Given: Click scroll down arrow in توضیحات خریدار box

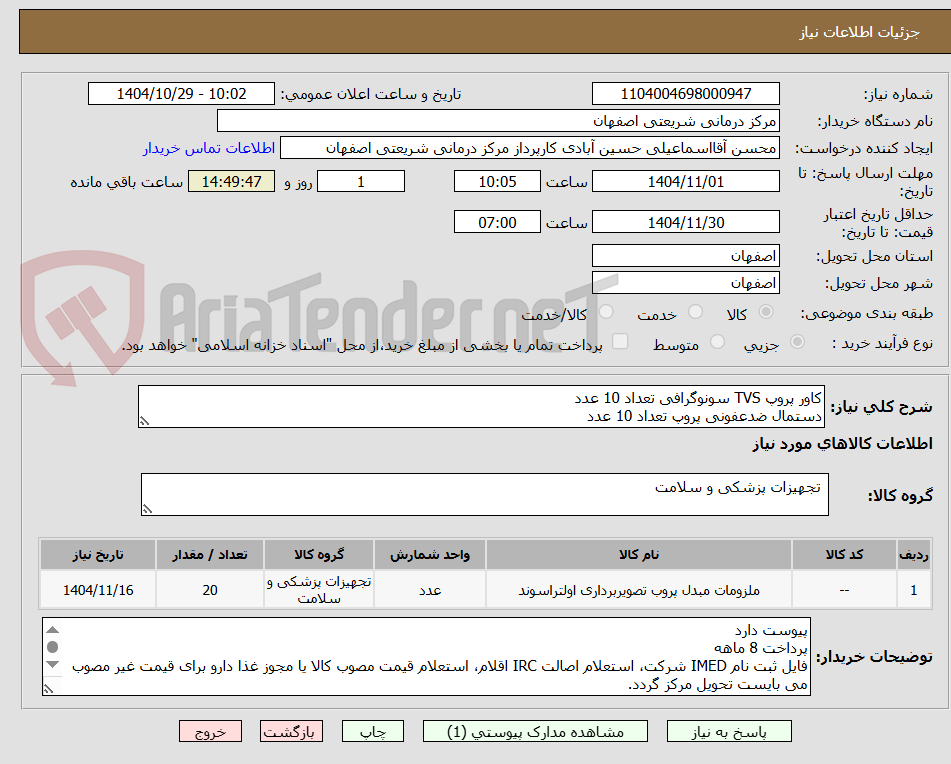Looking at the screenshot, I should pos(53,664).
